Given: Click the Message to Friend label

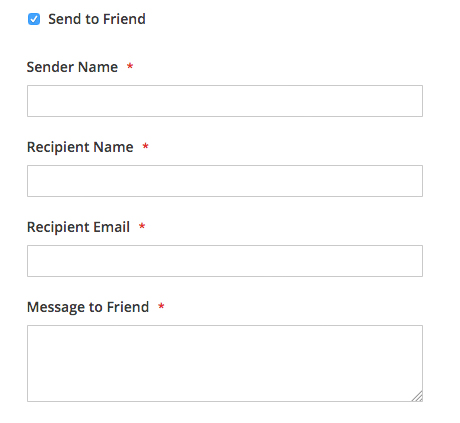Looking at the screenshot, I should tap(88, 307).
